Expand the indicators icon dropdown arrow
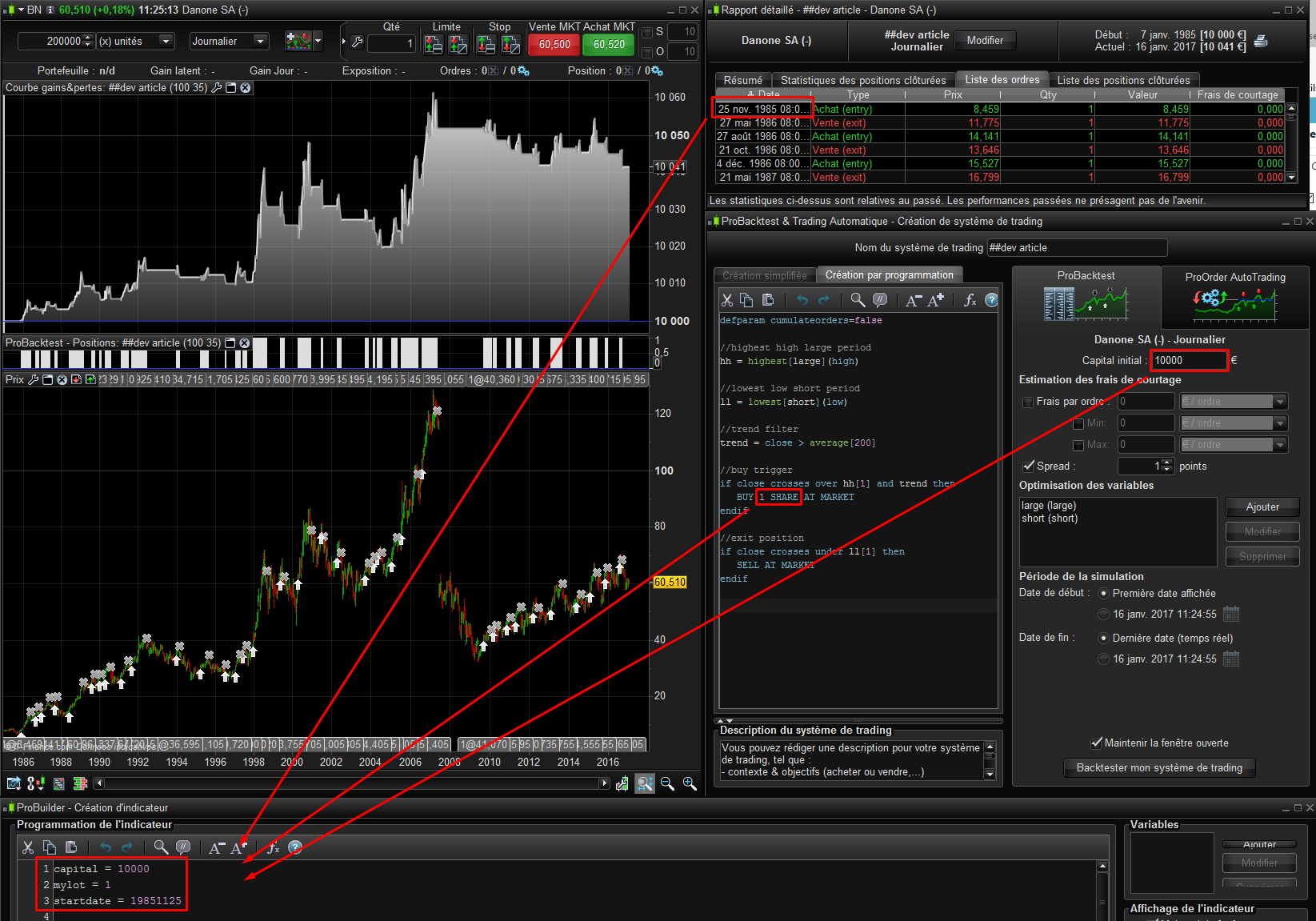 (x=318, y=41)
